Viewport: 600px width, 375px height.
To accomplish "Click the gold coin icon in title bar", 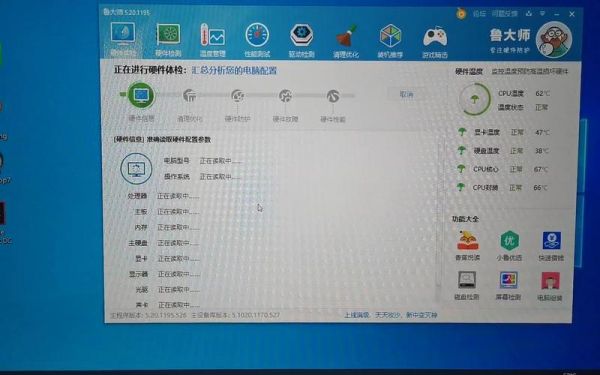I will (x=461, y=14).
